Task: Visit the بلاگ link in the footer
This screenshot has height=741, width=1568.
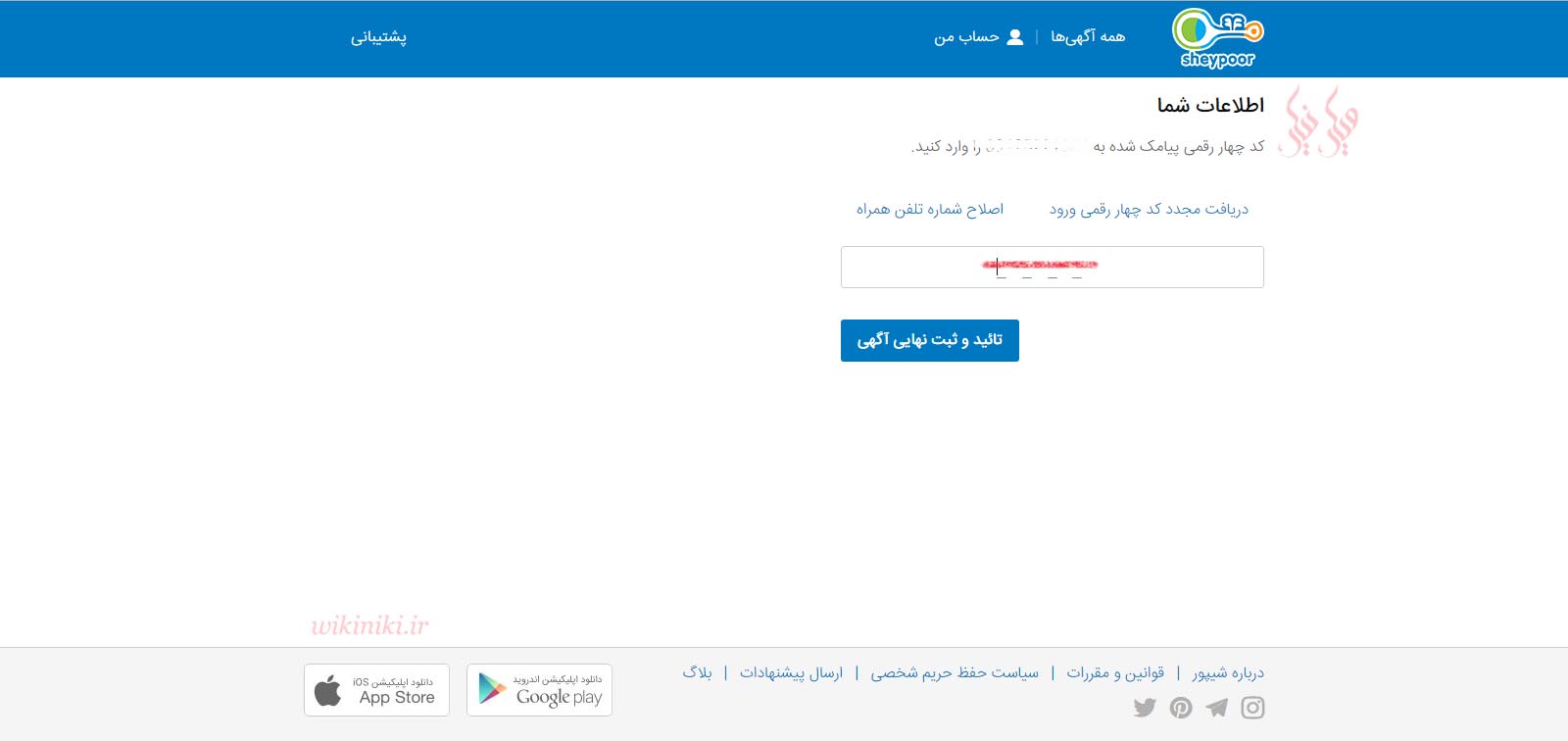Action: tap(697, 672)
